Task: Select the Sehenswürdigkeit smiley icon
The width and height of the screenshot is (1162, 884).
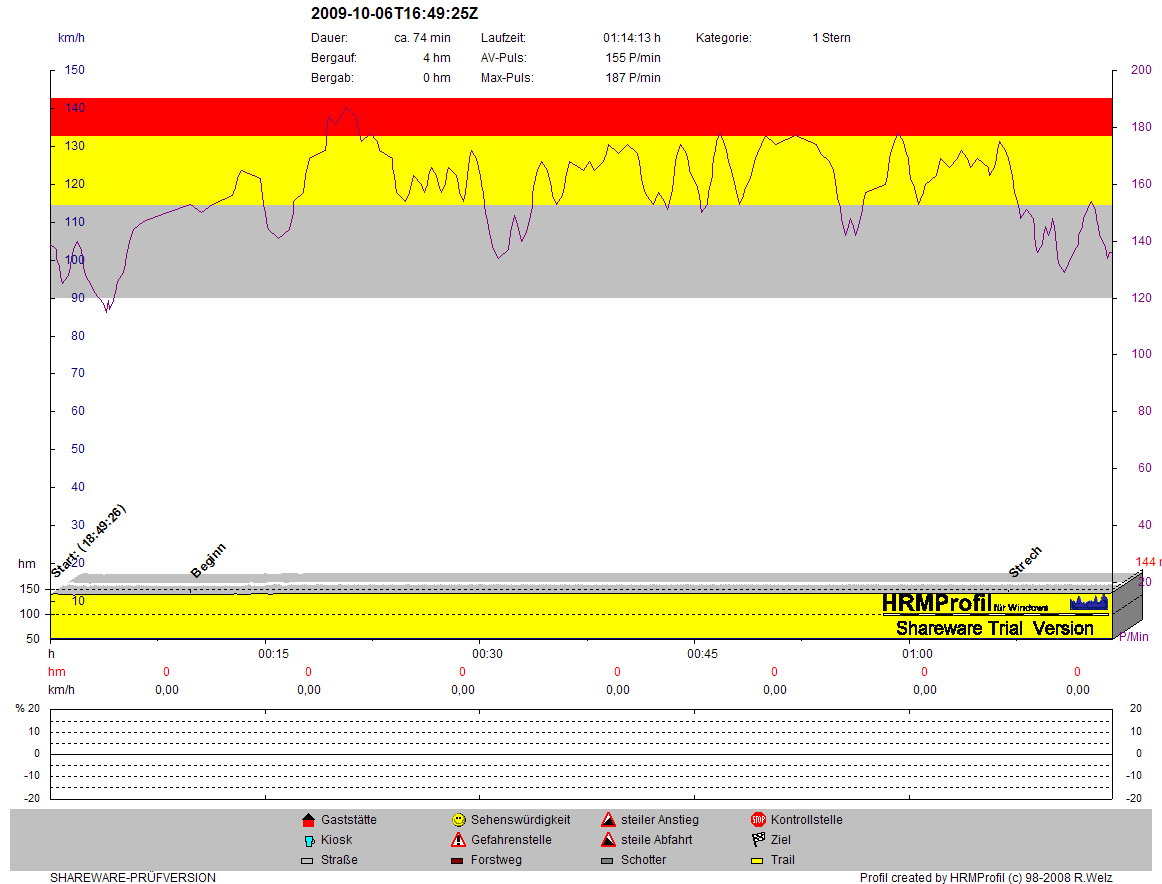Action: click(458, 820)
